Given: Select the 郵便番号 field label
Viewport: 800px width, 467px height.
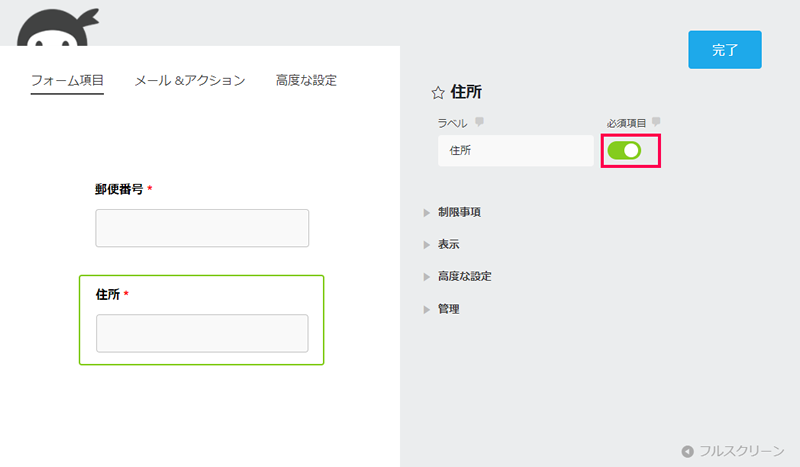Looking at the screenshot, I should 119,189.
